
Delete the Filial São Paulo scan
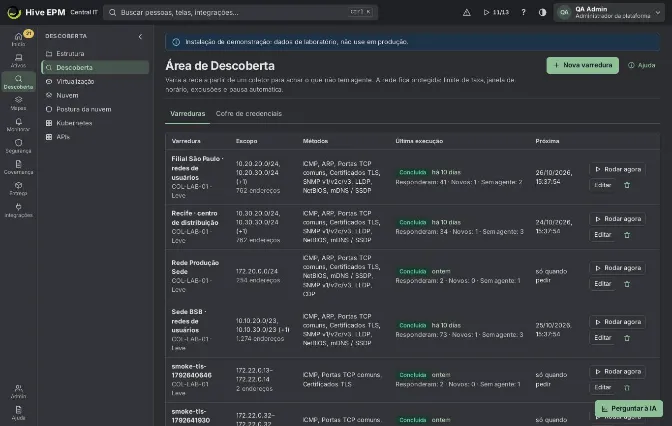627,185
